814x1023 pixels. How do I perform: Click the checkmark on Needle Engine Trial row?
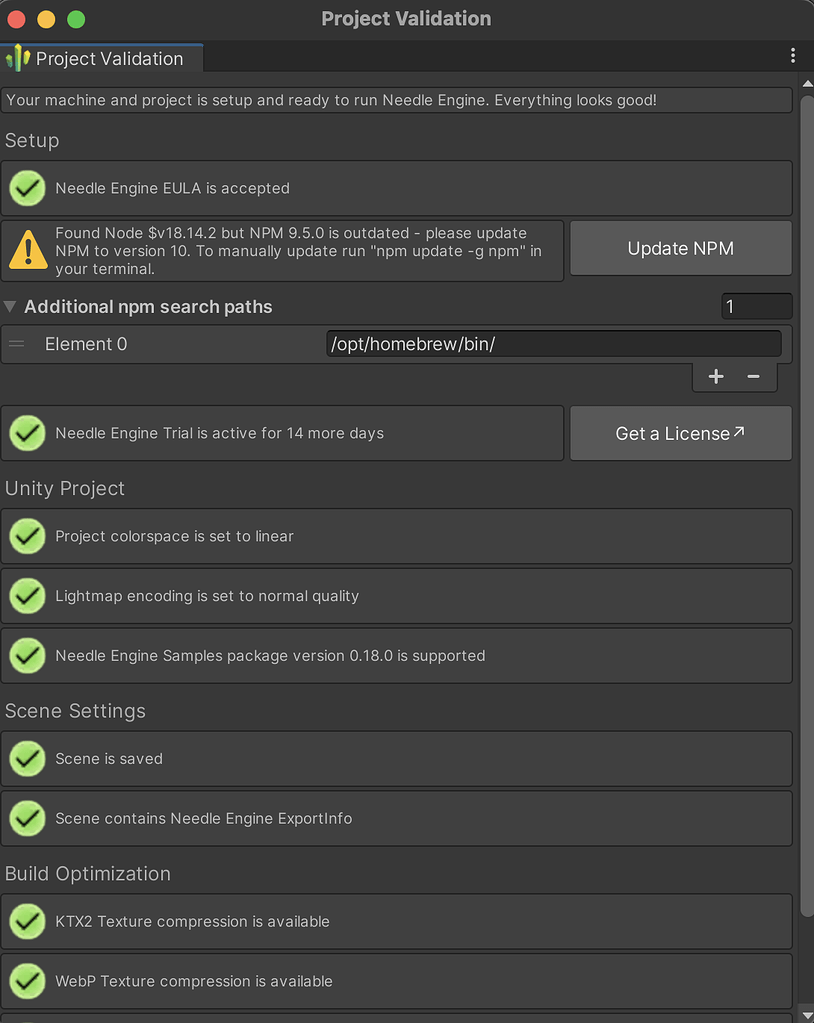(x=27, y=433)
